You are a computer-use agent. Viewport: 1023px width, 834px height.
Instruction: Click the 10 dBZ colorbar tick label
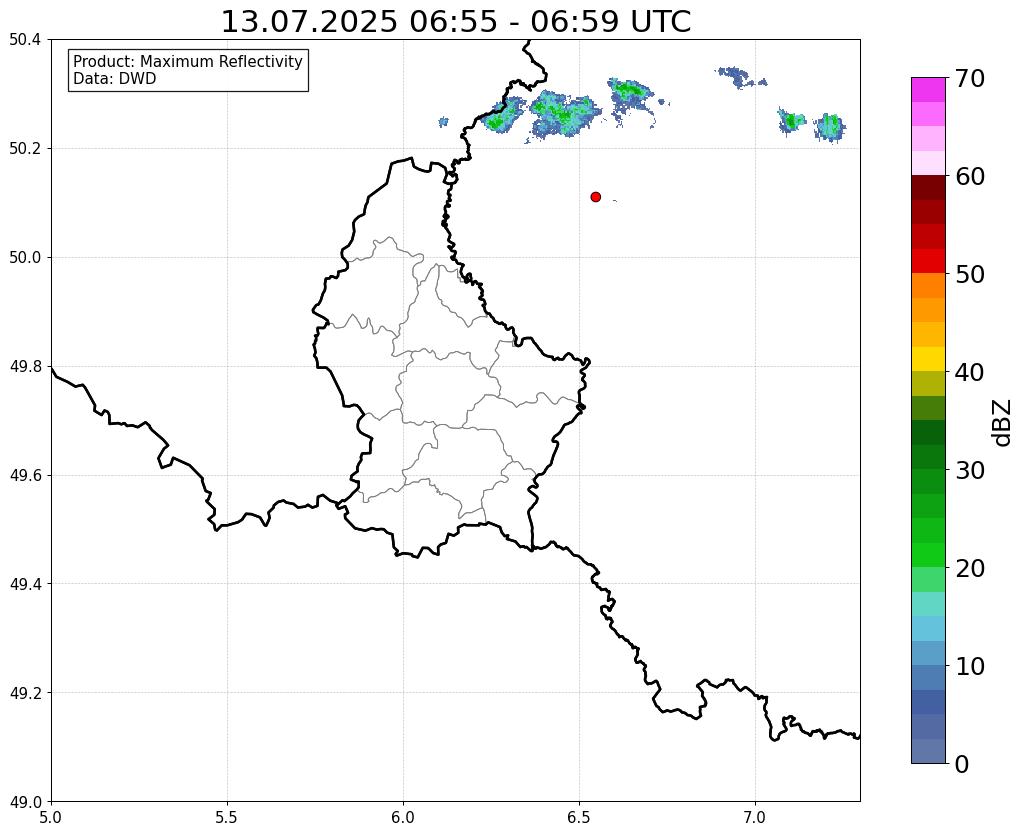click(970, 666)
